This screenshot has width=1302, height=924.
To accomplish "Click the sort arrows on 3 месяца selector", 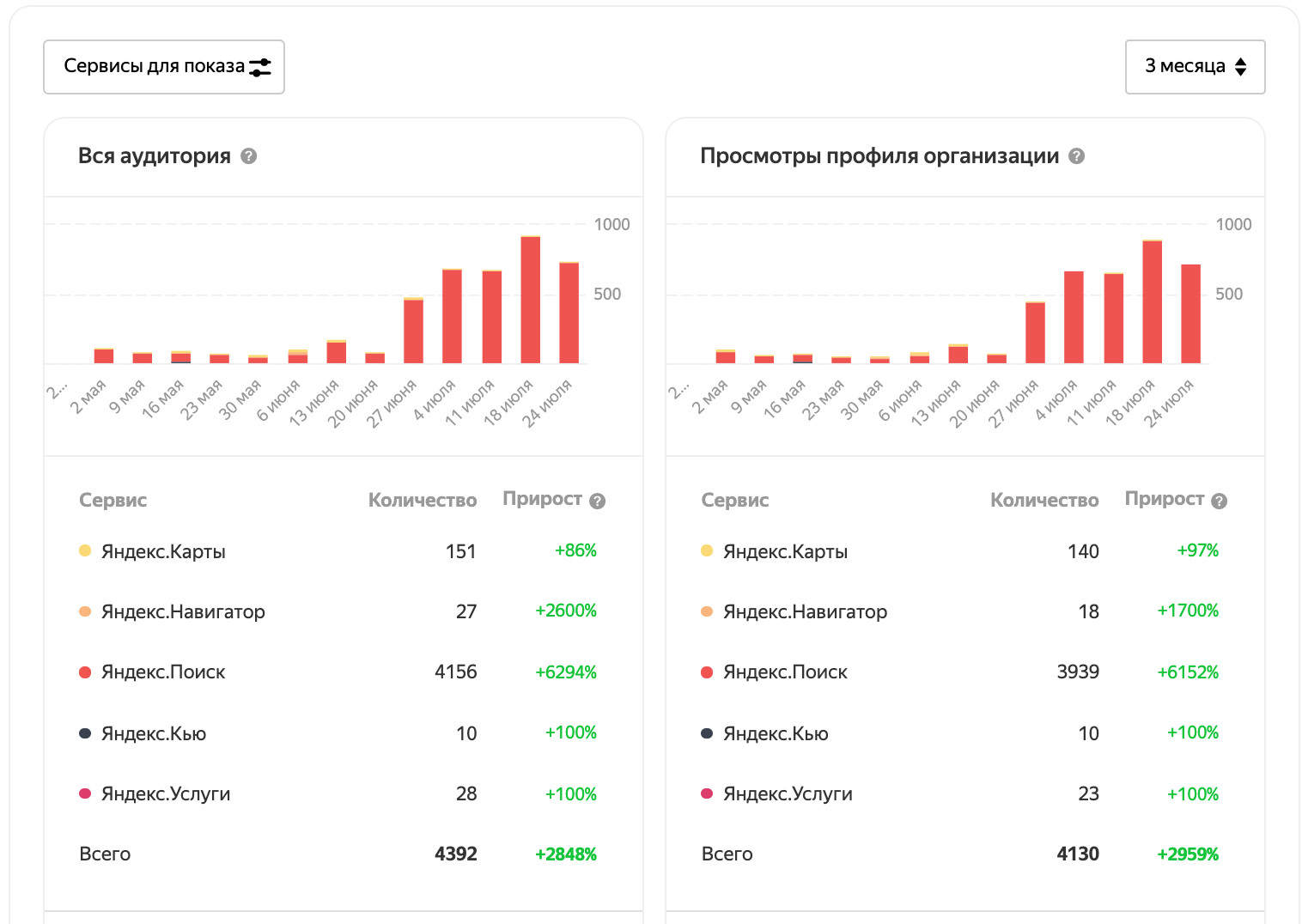I will (1241, 67).
